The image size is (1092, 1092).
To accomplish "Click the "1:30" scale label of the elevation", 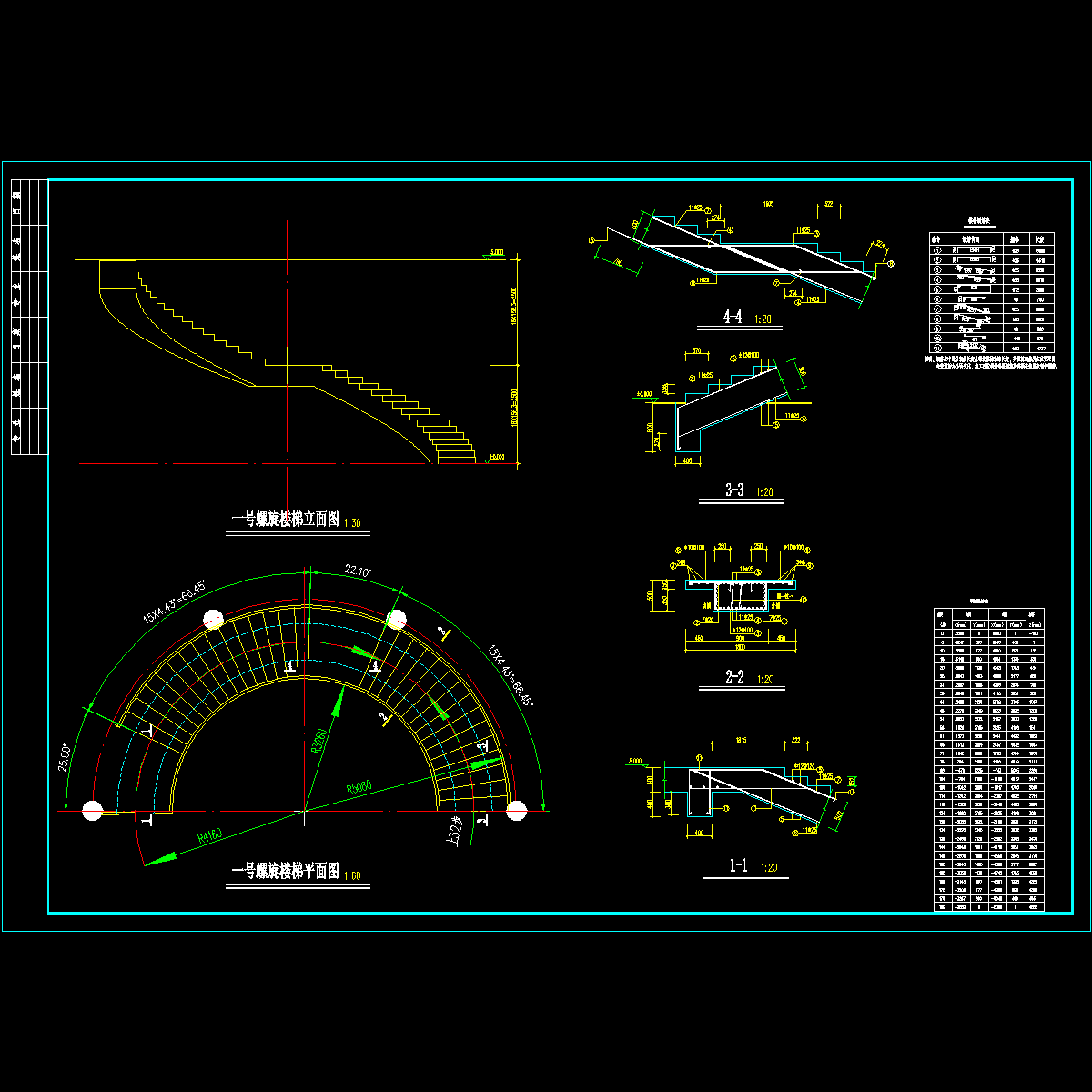I will pyautogui.click(x=352, y=523).
